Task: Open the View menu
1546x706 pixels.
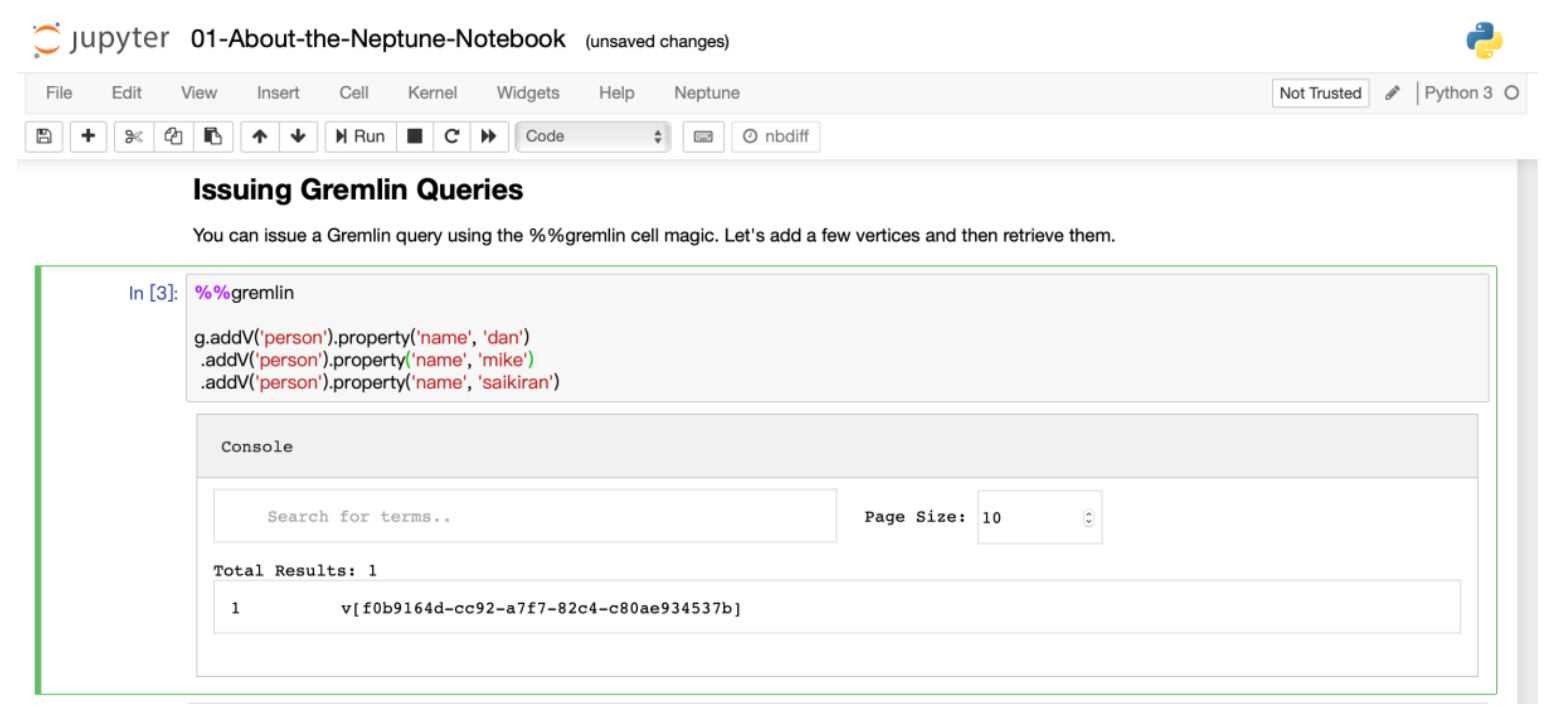Action: click(199, 93)
